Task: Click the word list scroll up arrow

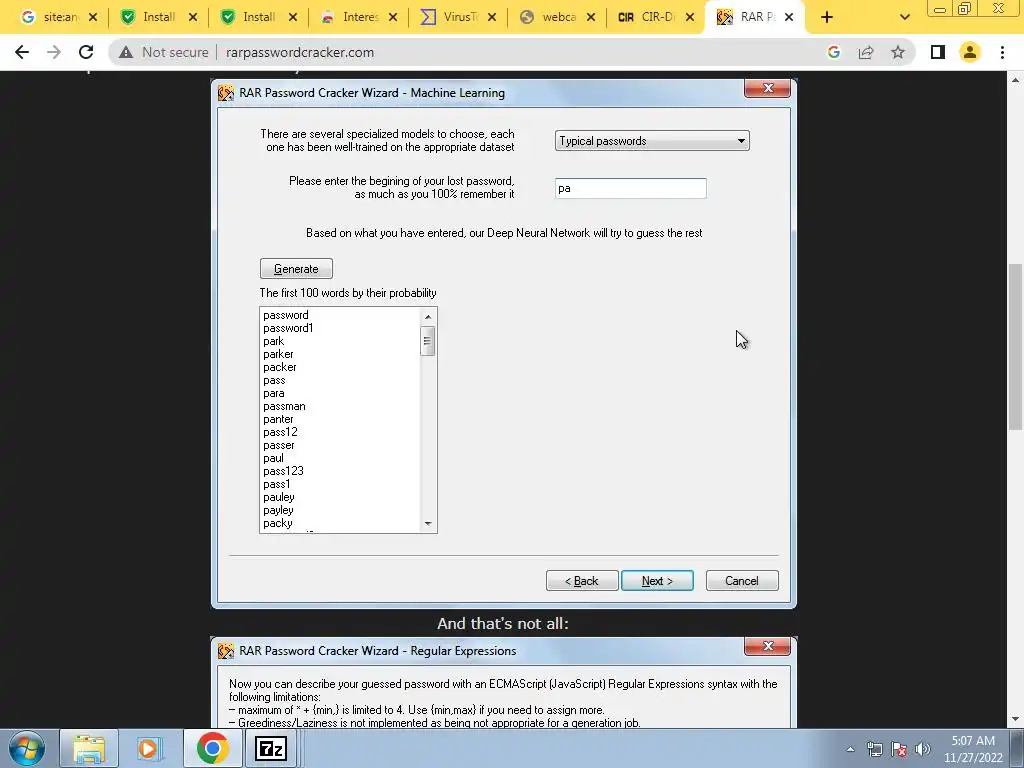Action: pyautogui.click(x=428, y=317)
